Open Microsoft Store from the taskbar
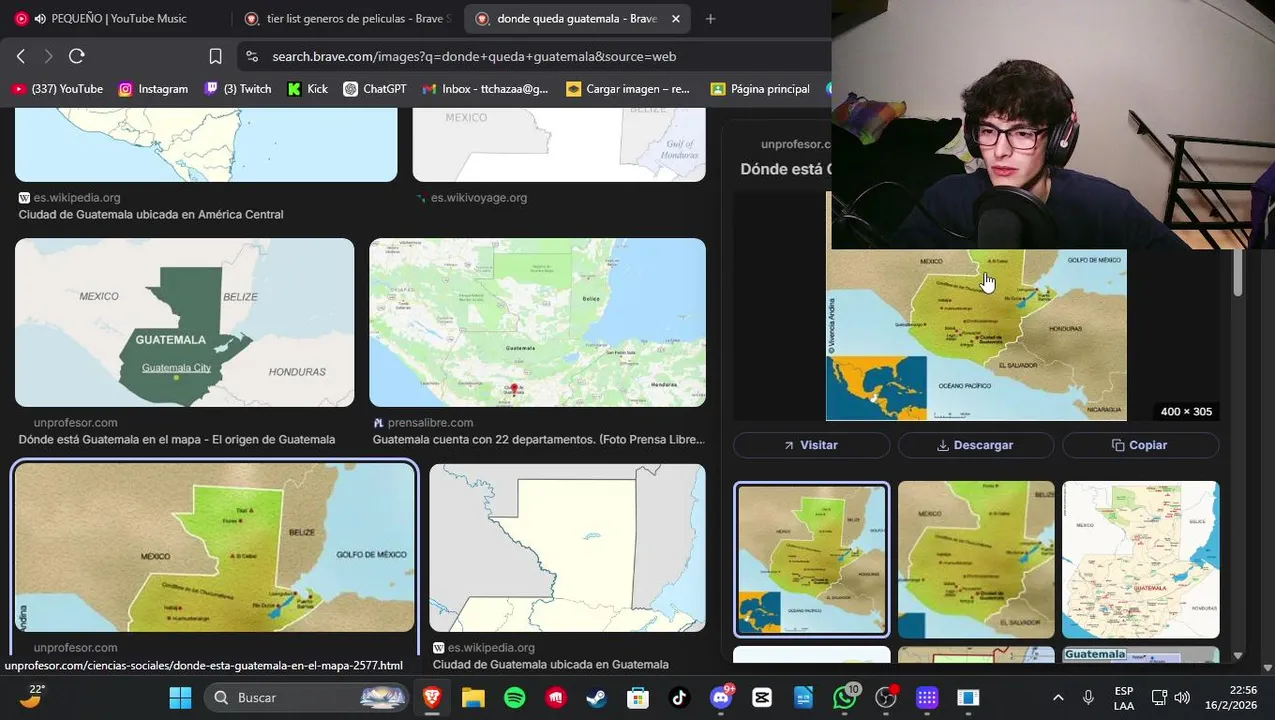 [x=638, y=697]
